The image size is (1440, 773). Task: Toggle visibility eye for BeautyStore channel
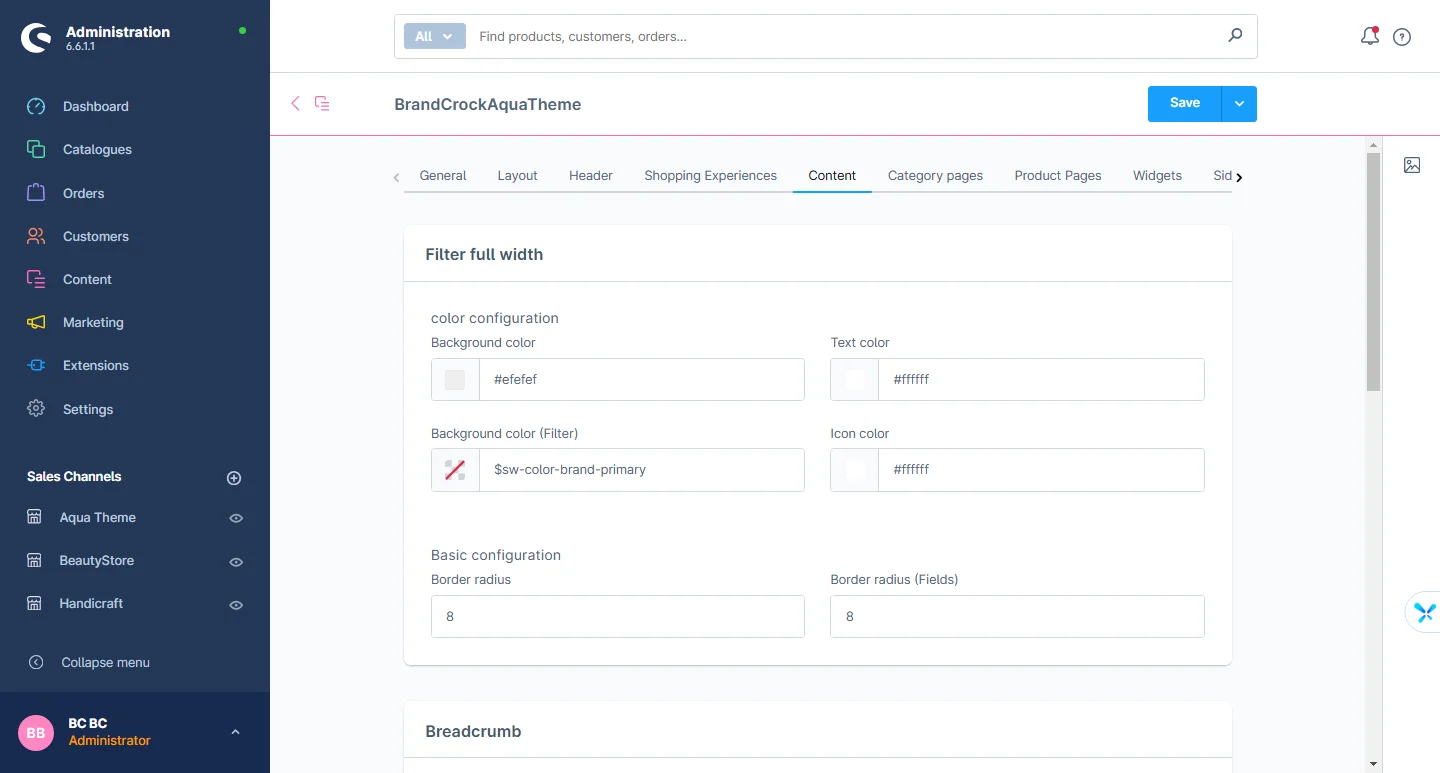[236, 562]
